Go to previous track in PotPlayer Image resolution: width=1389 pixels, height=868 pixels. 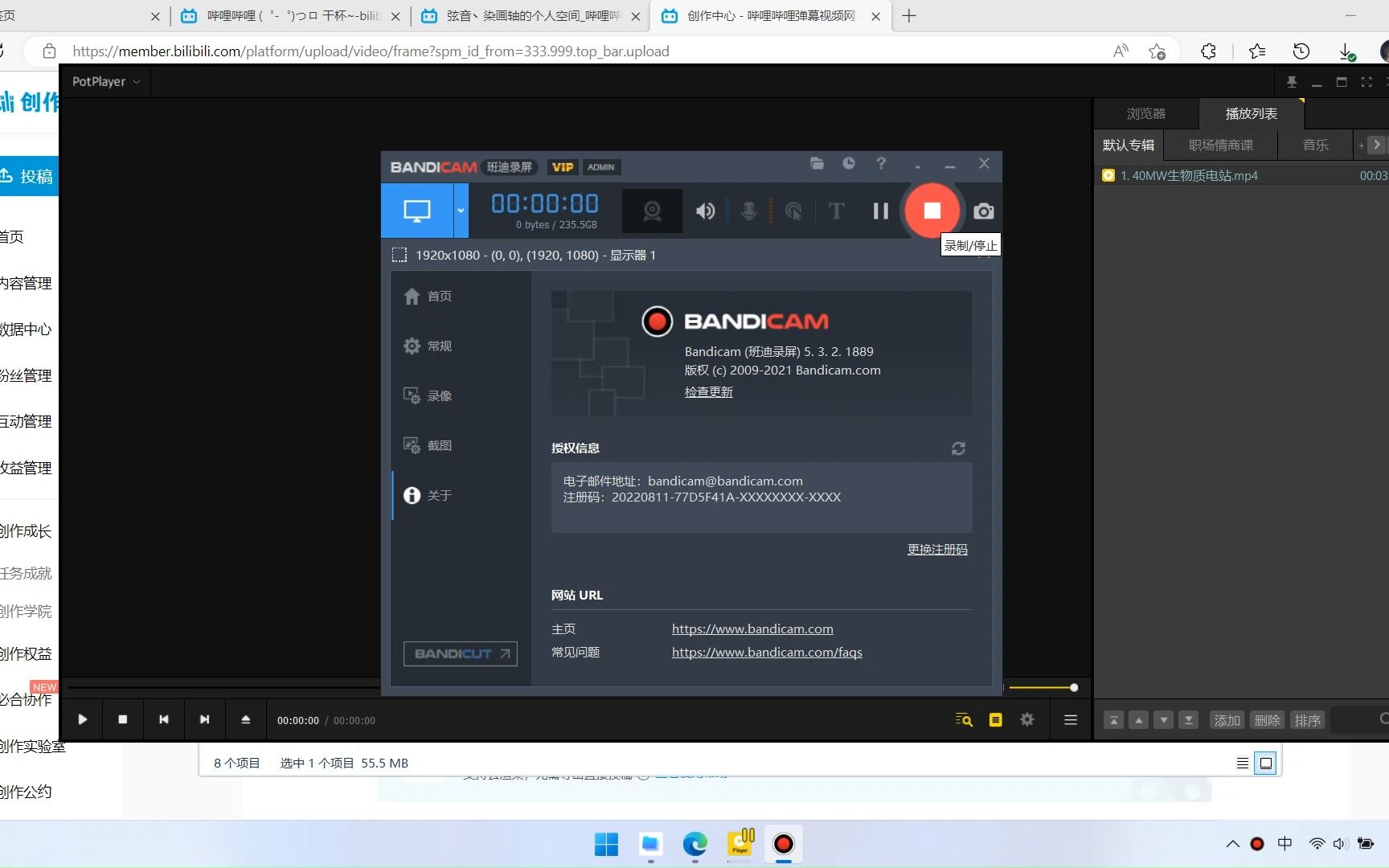(164, 720)
